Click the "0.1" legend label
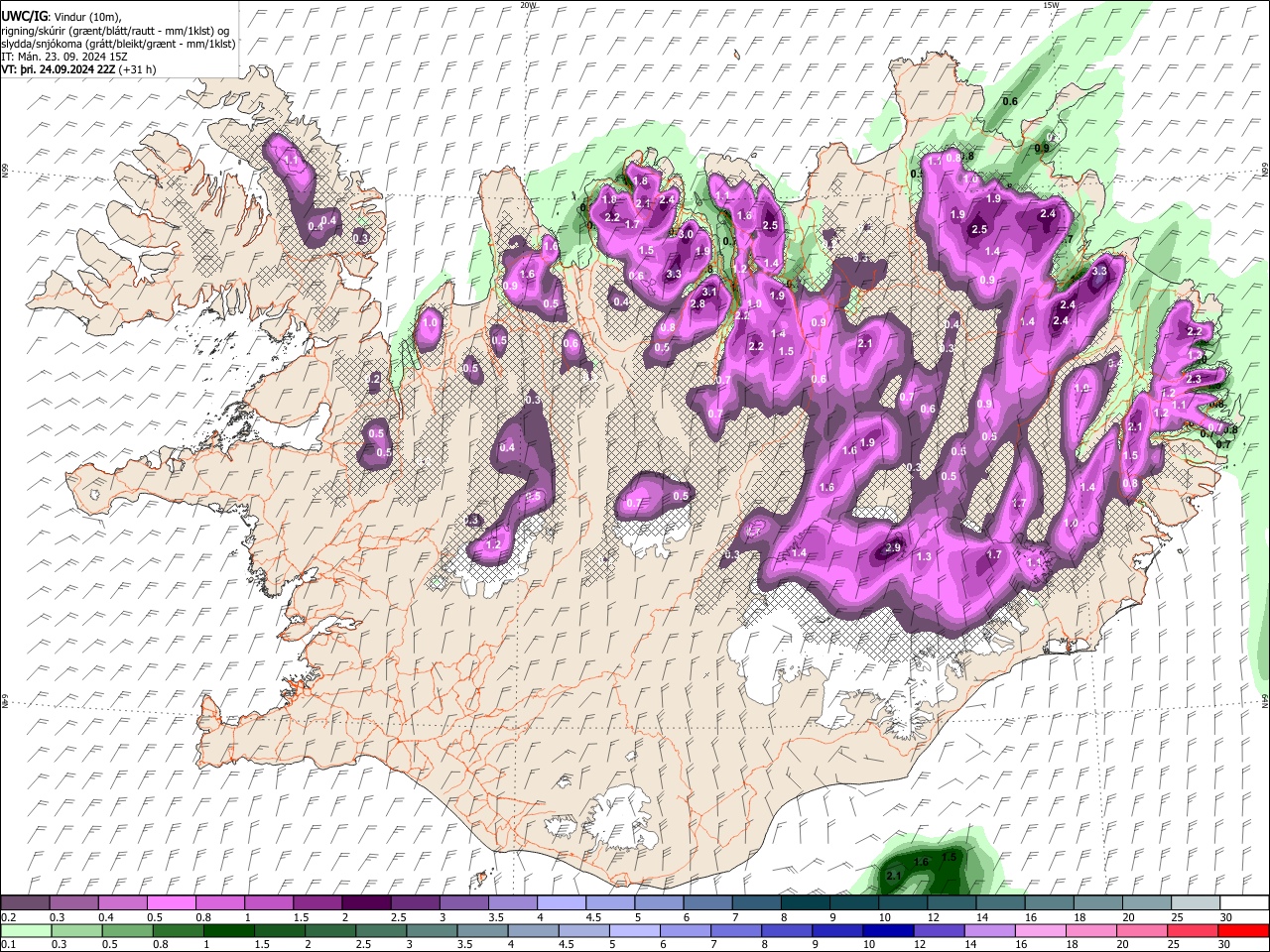The image size is (1270, 952). click(8, 944)
